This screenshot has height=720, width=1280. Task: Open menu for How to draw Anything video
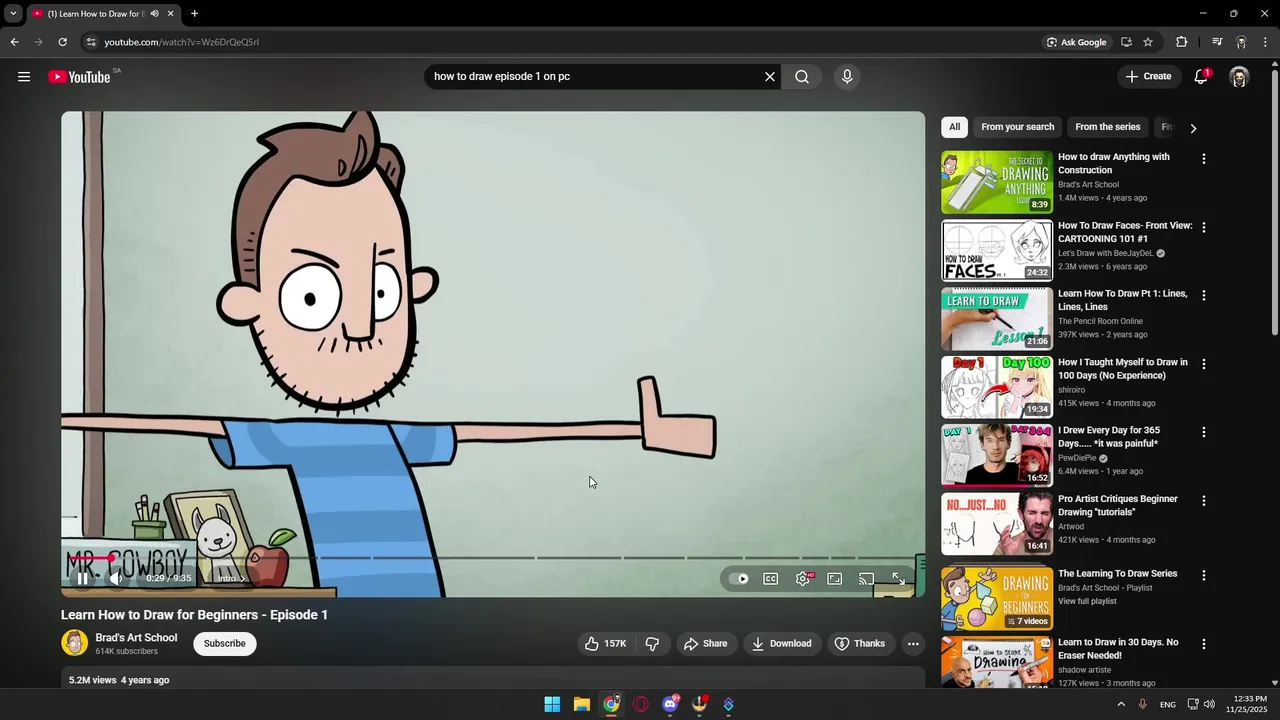[x=1203, y=159]
